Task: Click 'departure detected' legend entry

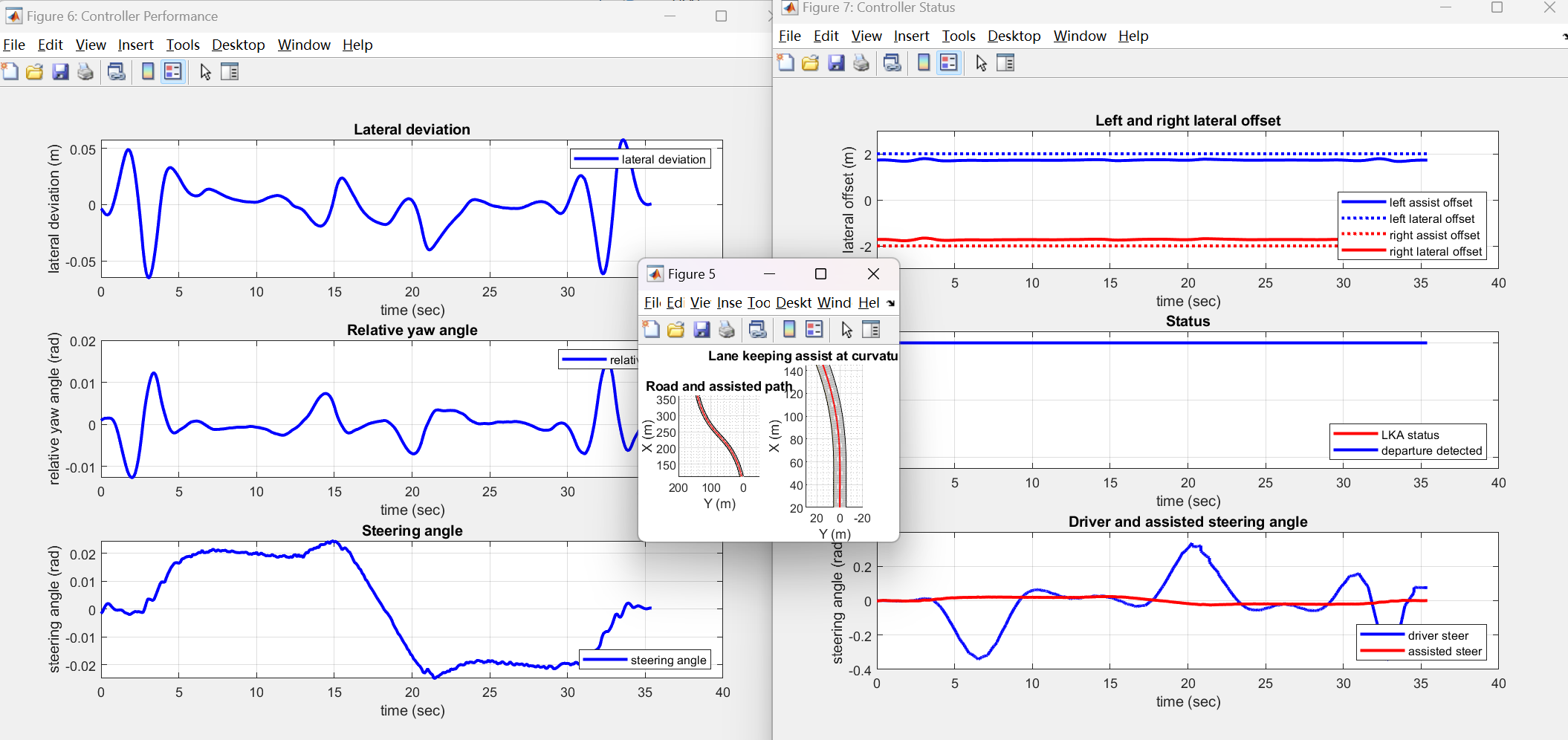Action: coord(1408,450)
